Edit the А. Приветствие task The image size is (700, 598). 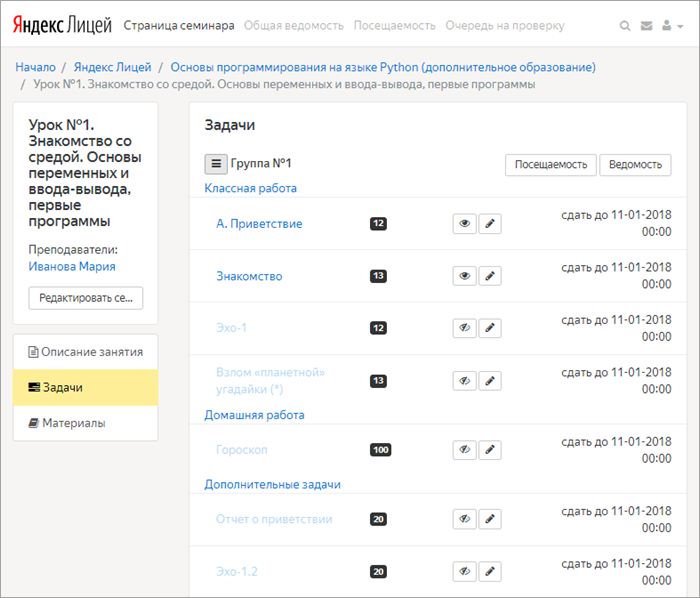tap(490, 224)
